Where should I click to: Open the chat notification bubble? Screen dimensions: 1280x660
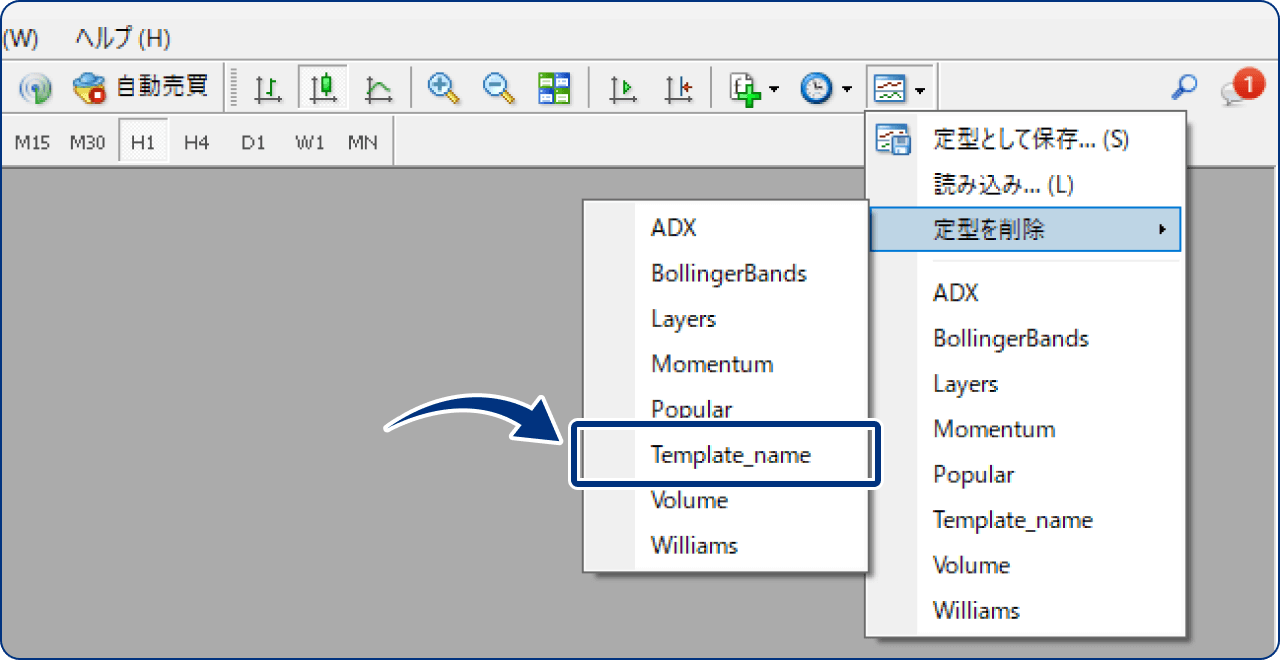coord(1241,88)
